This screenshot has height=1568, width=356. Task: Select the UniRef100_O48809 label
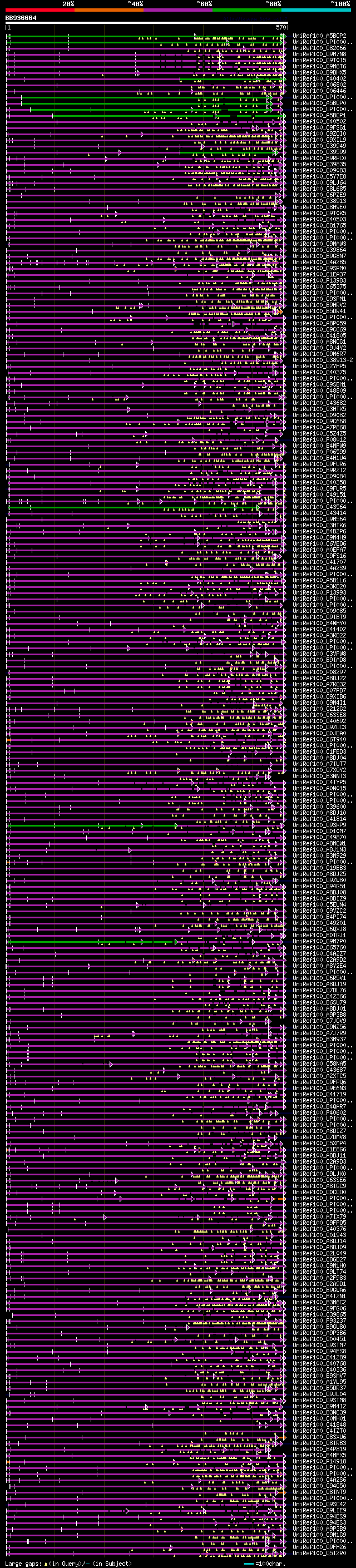(319, 391)
